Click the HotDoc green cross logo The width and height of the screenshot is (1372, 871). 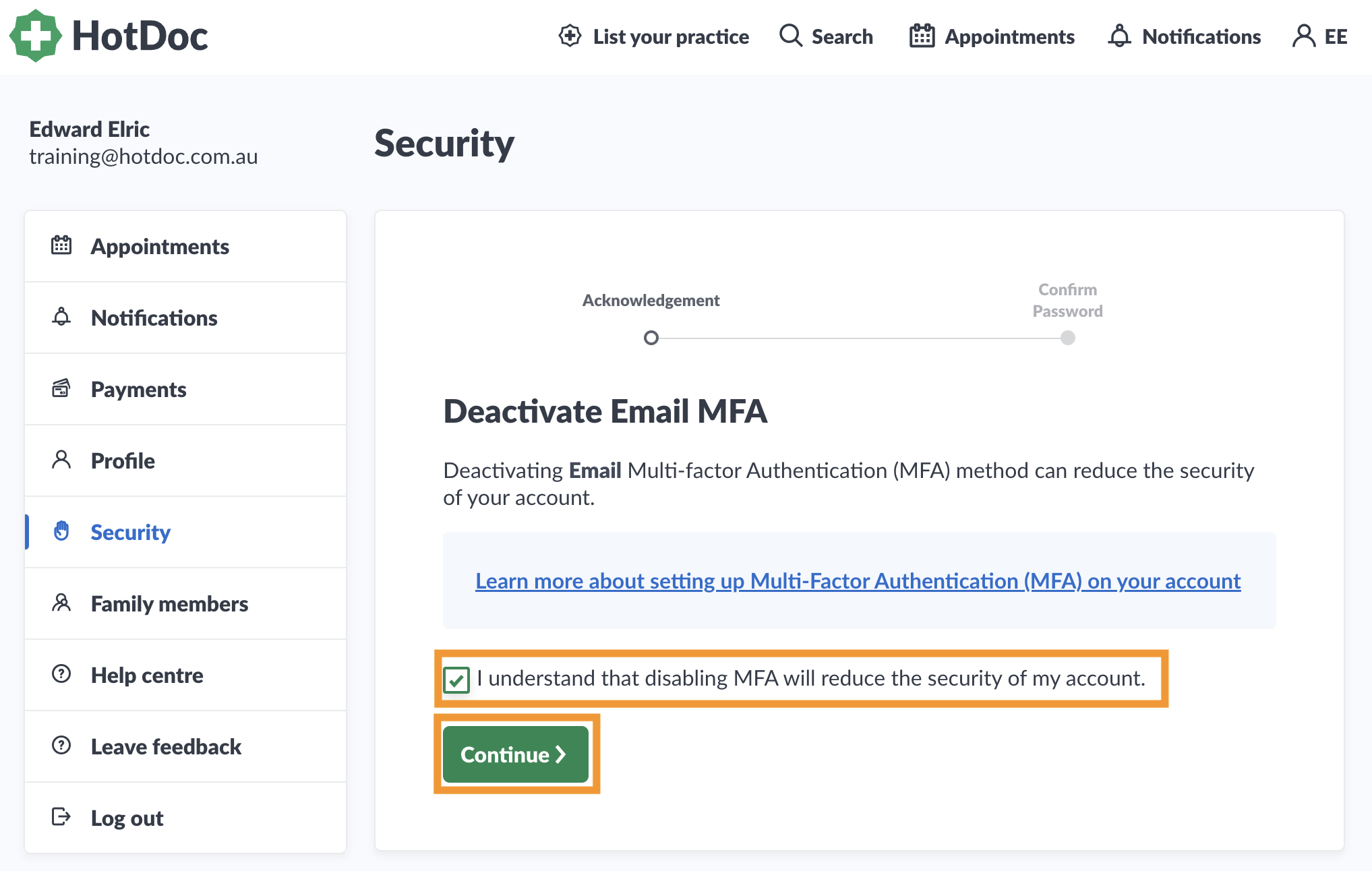(36, 36)
